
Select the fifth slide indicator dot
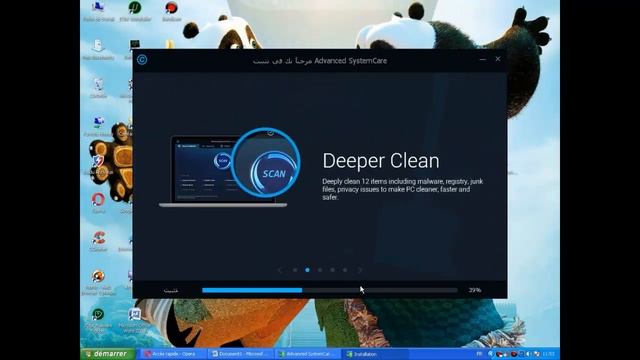(345, 270)
